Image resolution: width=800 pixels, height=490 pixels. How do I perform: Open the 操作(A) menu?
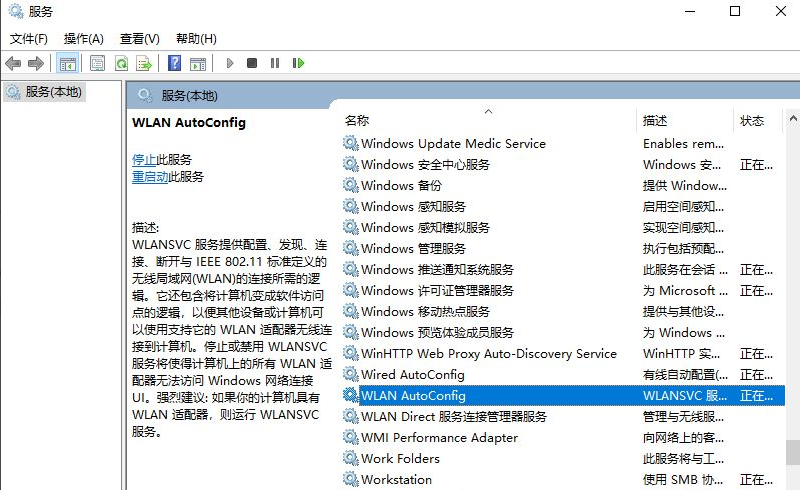(x=84, y=39)
